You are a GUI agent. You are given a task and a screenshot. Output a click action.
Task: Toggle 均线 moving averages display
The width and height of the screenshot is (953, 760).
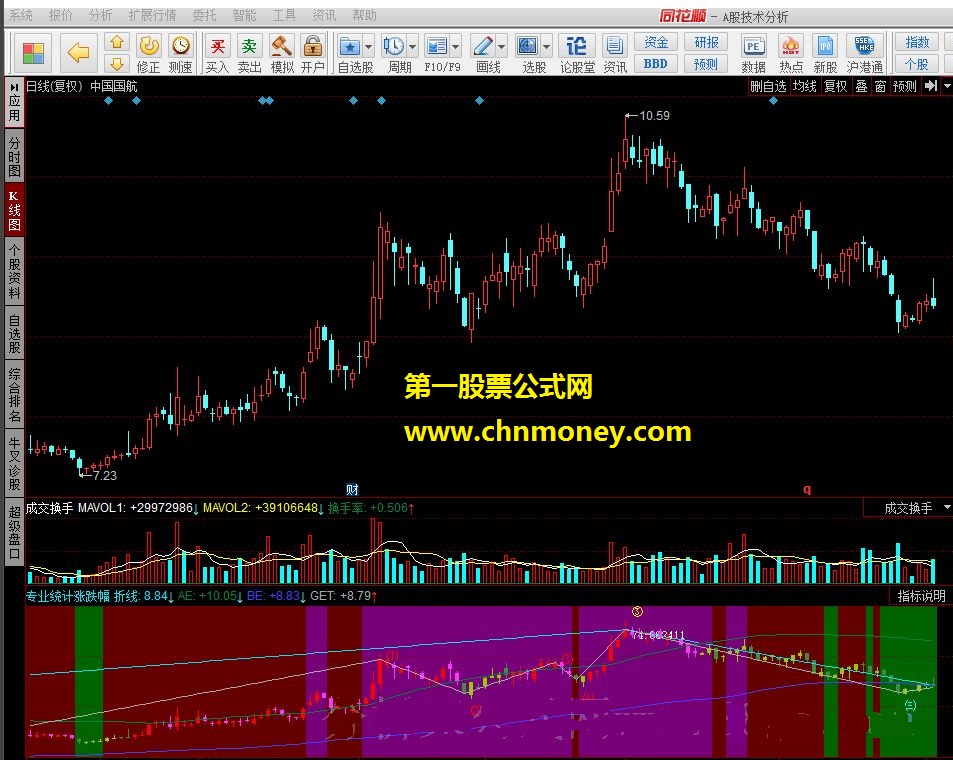tap(805, 86)
